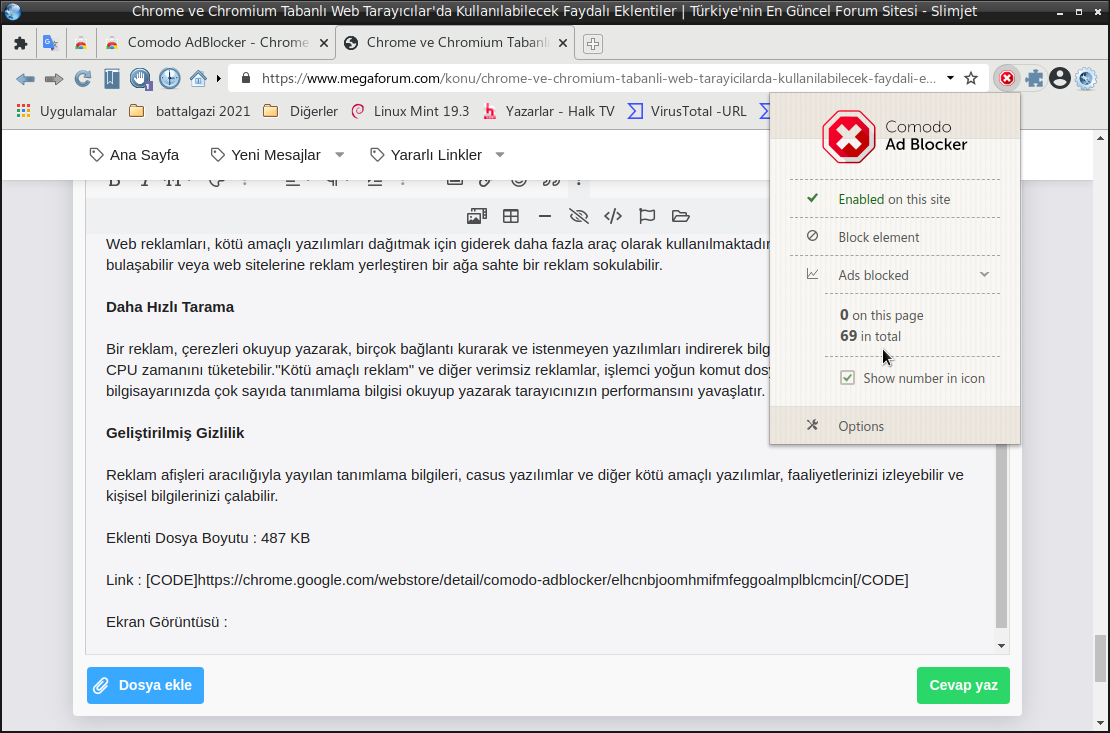Open a new tab with plus button
Image resolution: width=1110 pixels, height=733 pixels.
[x=593, y=44]
